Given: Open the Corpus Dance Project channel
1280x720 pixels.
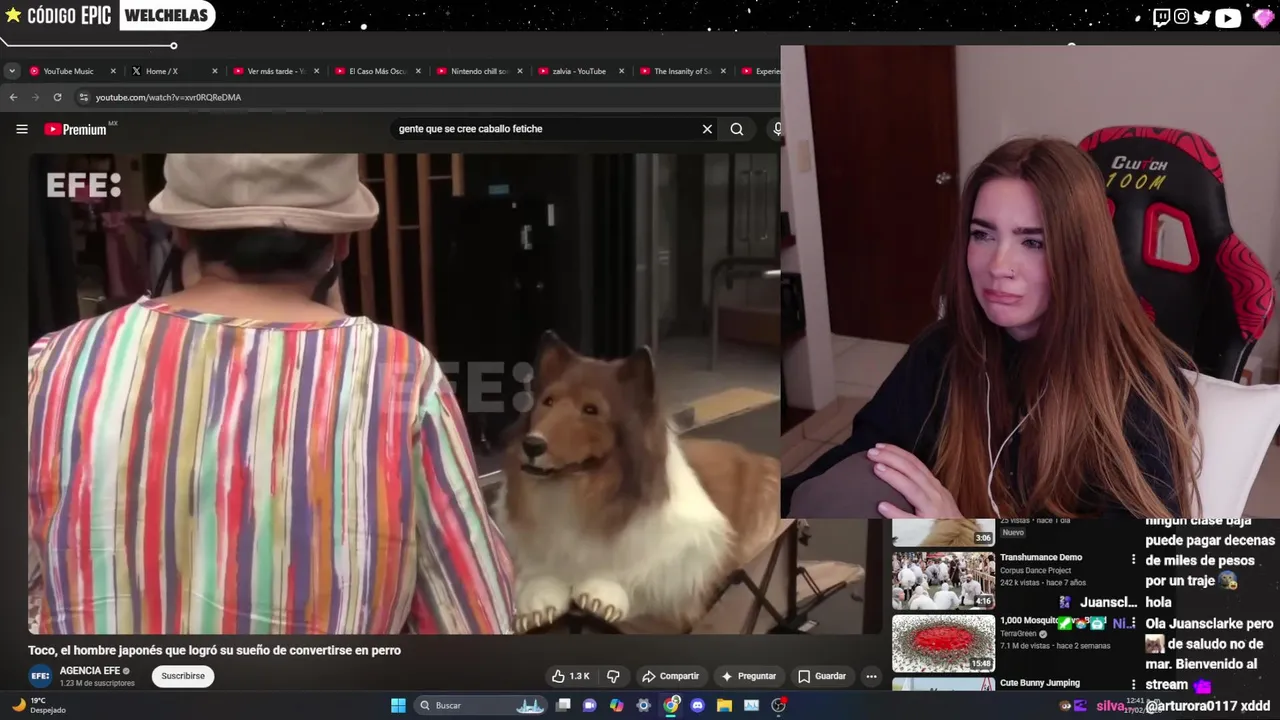Looking at the screenshot, I should (1035, 570).
